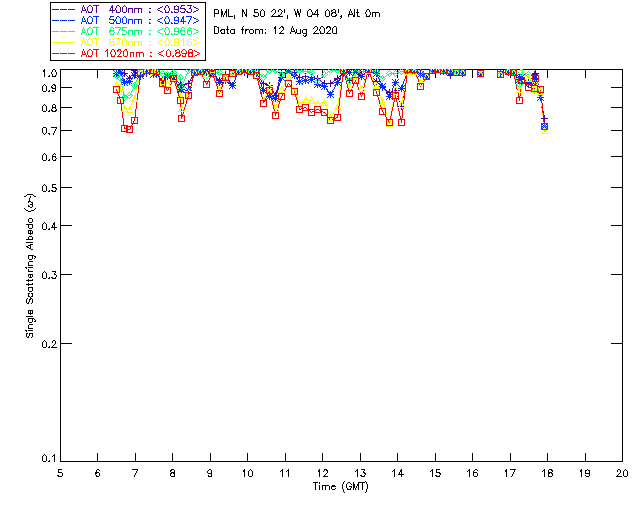The height and width of the screenshot is (512, 640).
Task: Click x-axis tick label 11
Action: (x=285, y=474)
